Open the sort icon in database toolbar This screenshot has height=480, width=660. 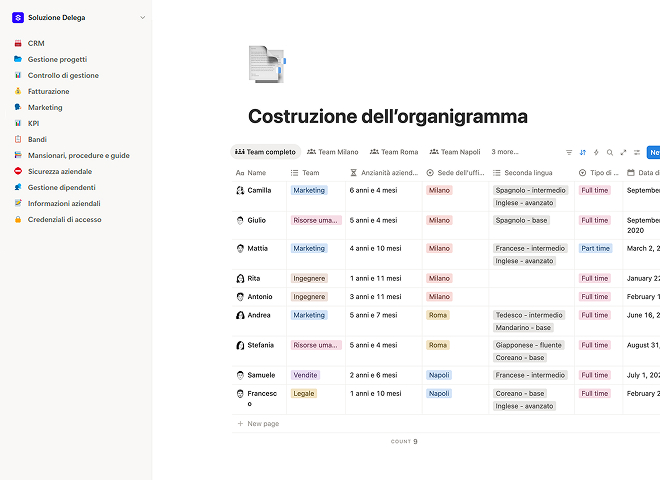pyautogui.click(x=583, y=152)
